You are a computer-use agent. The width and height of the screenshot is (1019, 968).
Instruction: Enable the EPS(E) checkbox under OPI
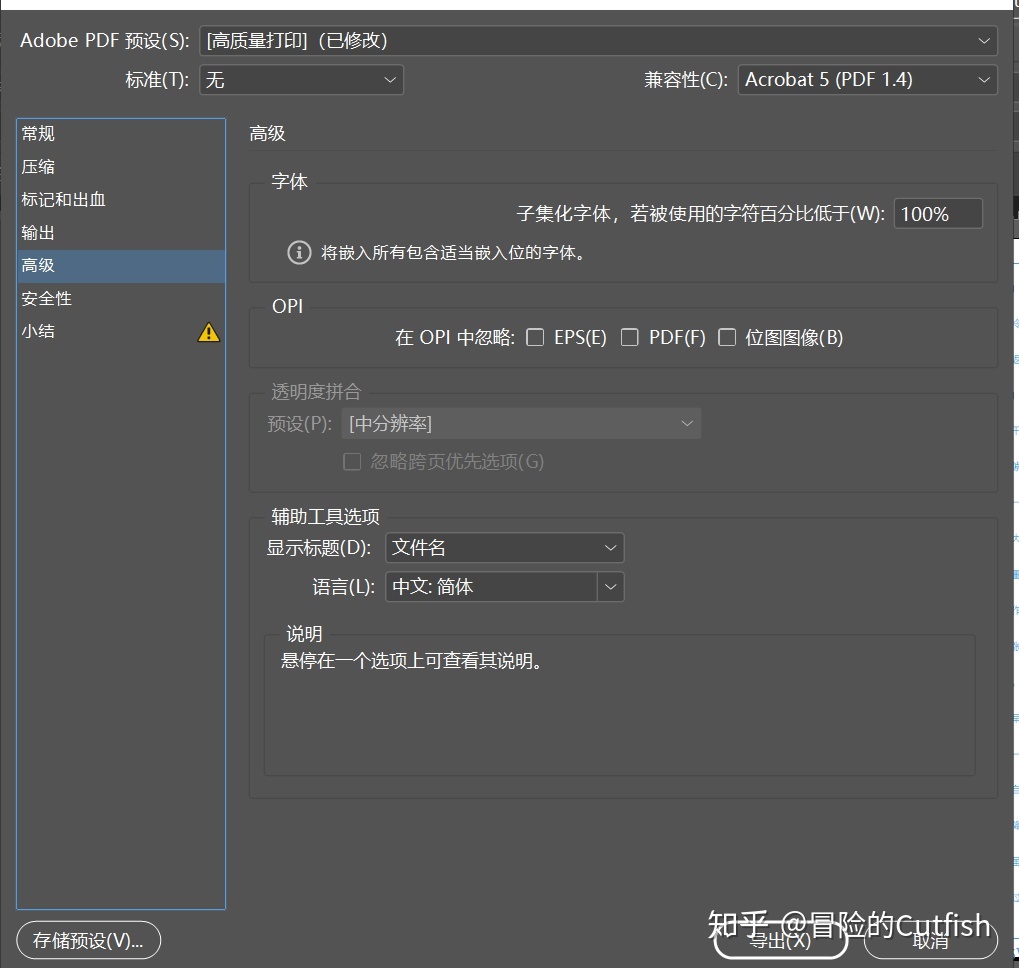535,337
